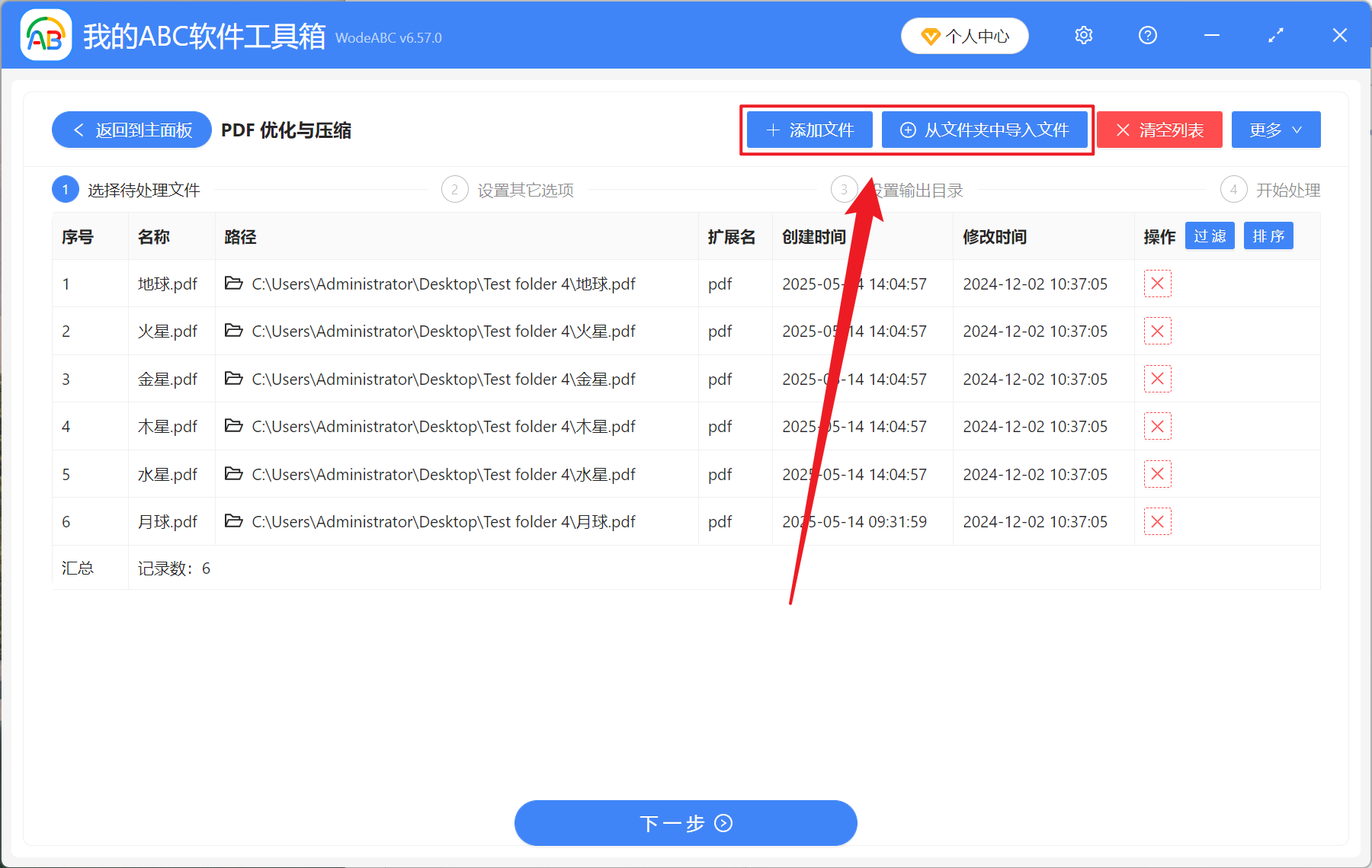Open the help question mark icon
This screenshot has width=1372, height=868.
coord(1147,35)
